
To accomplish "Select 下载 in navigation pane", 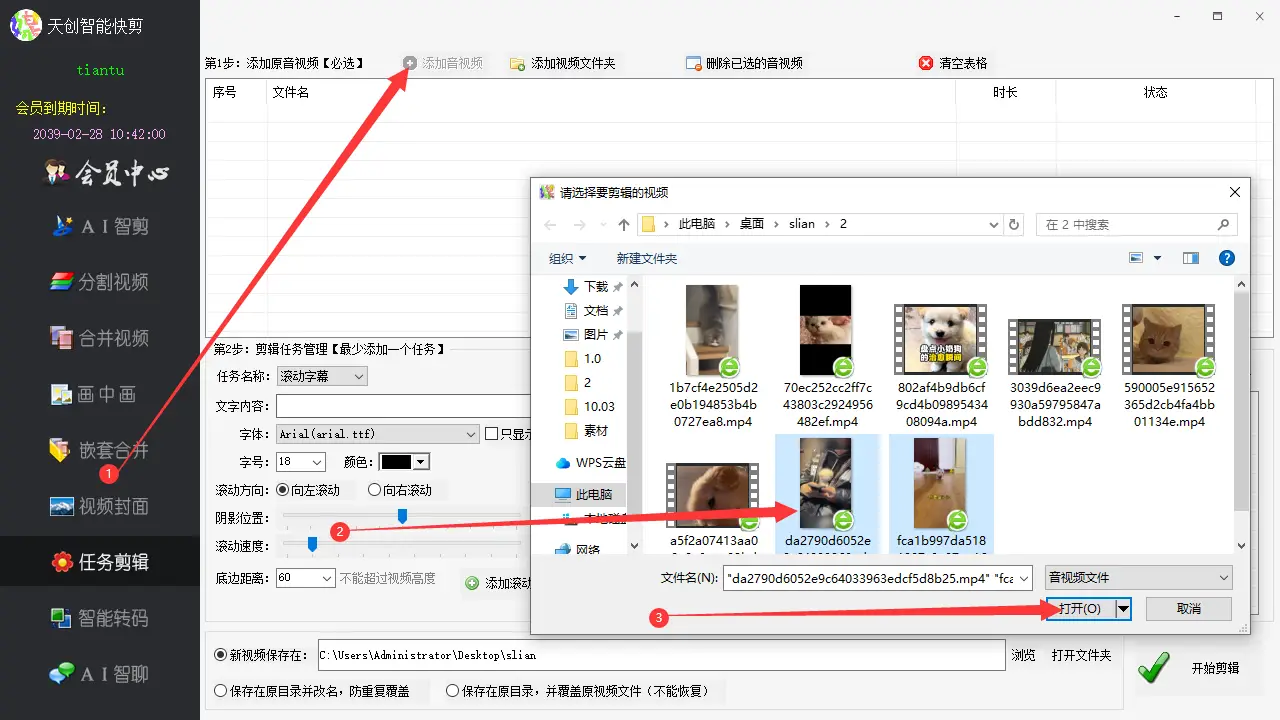I will coord(596,287).
